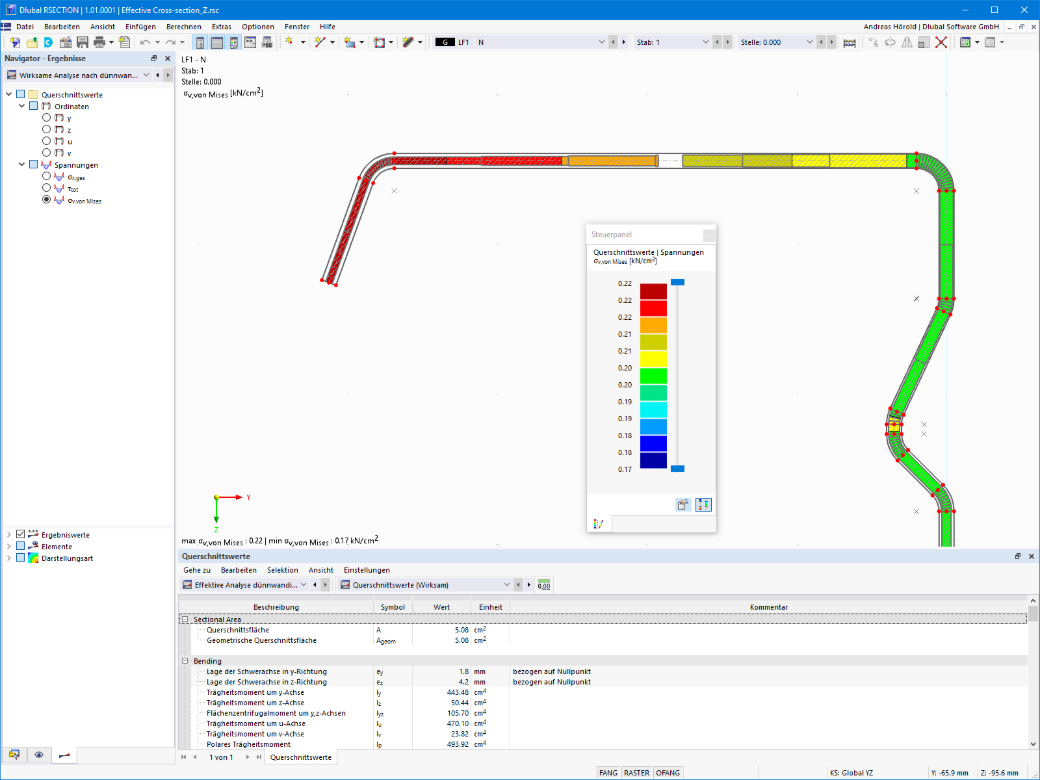
Task: Click the RASTER status bar button
Action: 636,773
